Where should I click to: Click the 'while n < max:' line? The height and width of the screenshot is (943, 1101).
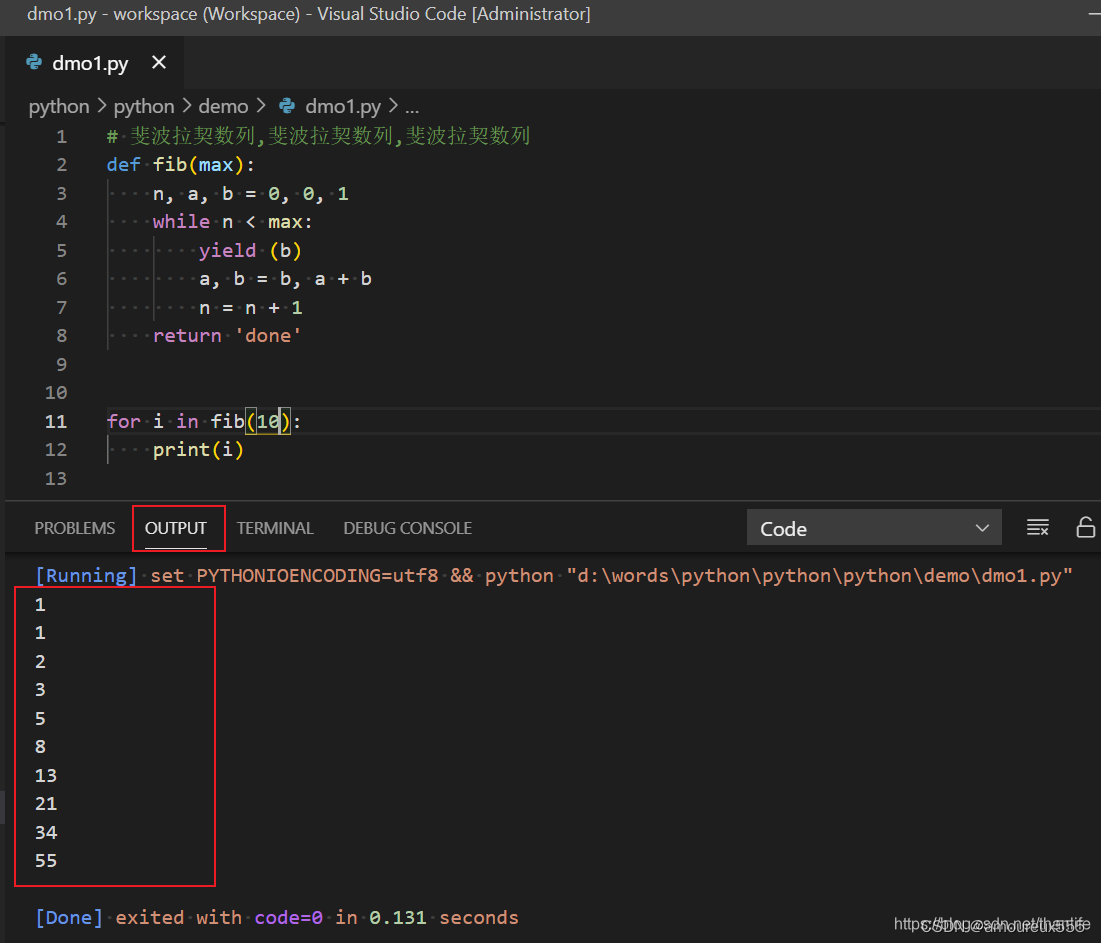click(232, 222)
